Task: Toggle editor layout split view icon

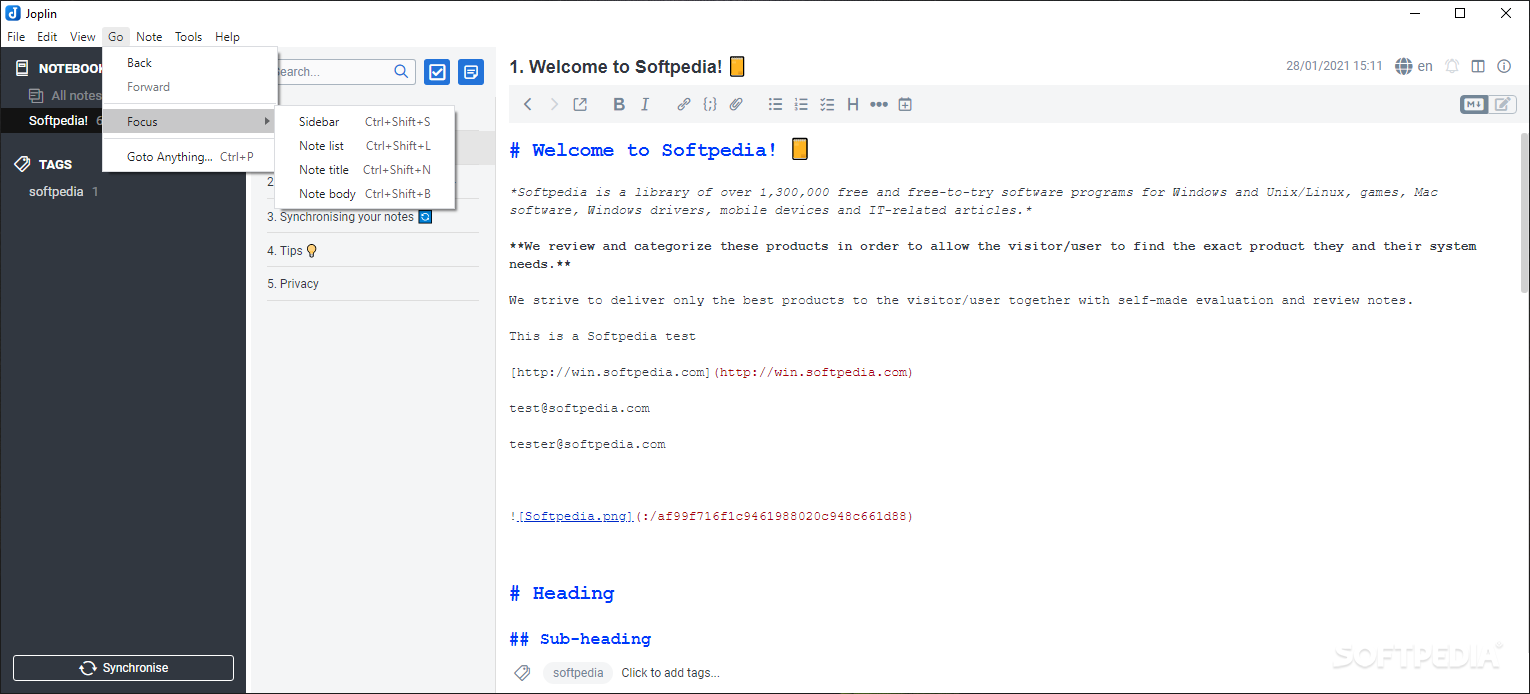Action: pos(1478,66)
